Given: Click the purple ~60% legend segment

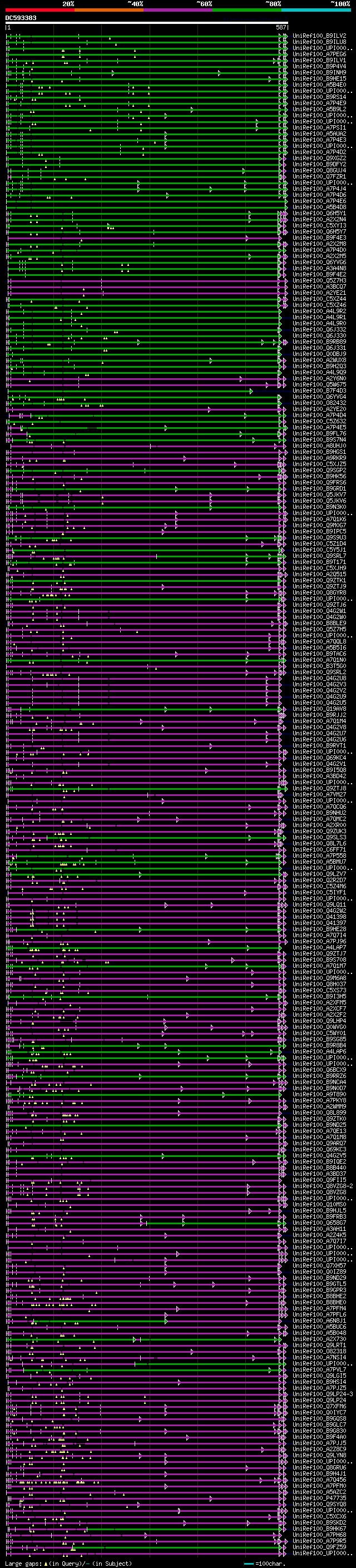Looking at the screenshot, I should (177, 10).
